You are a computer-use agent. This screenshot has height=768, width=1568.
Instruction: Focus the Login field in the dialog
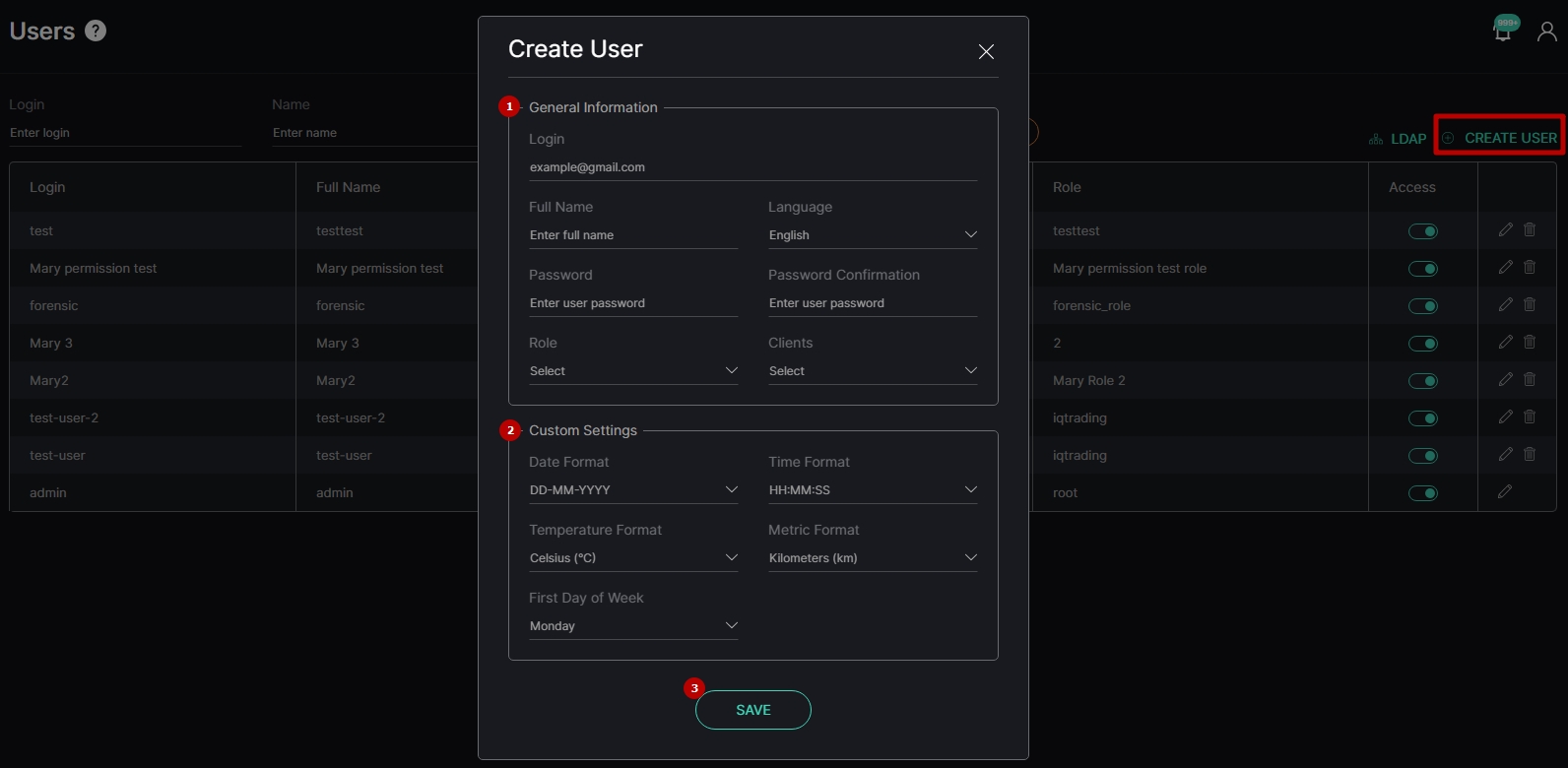tap(753, 167)
